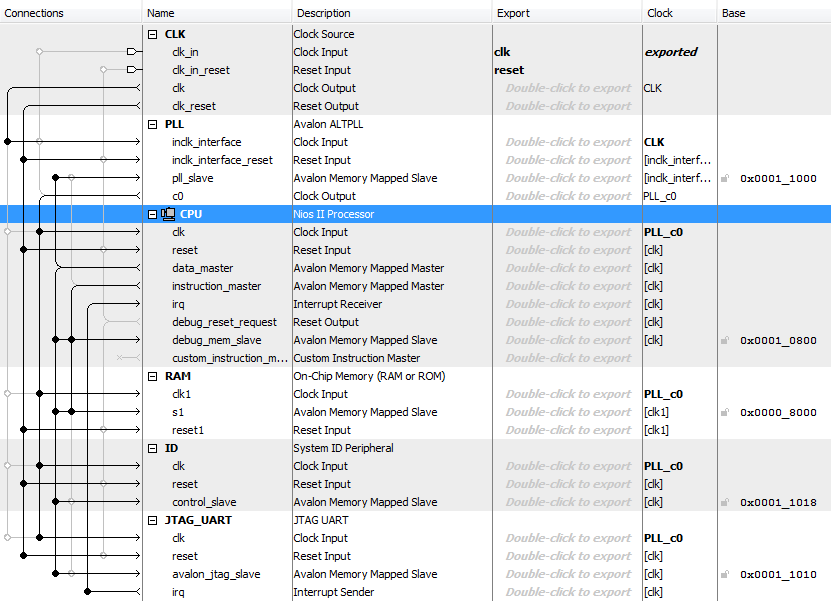Click the export arrow on the clk_in row
The height and width of the screenshot is (607, 831).
pos(132,52)
